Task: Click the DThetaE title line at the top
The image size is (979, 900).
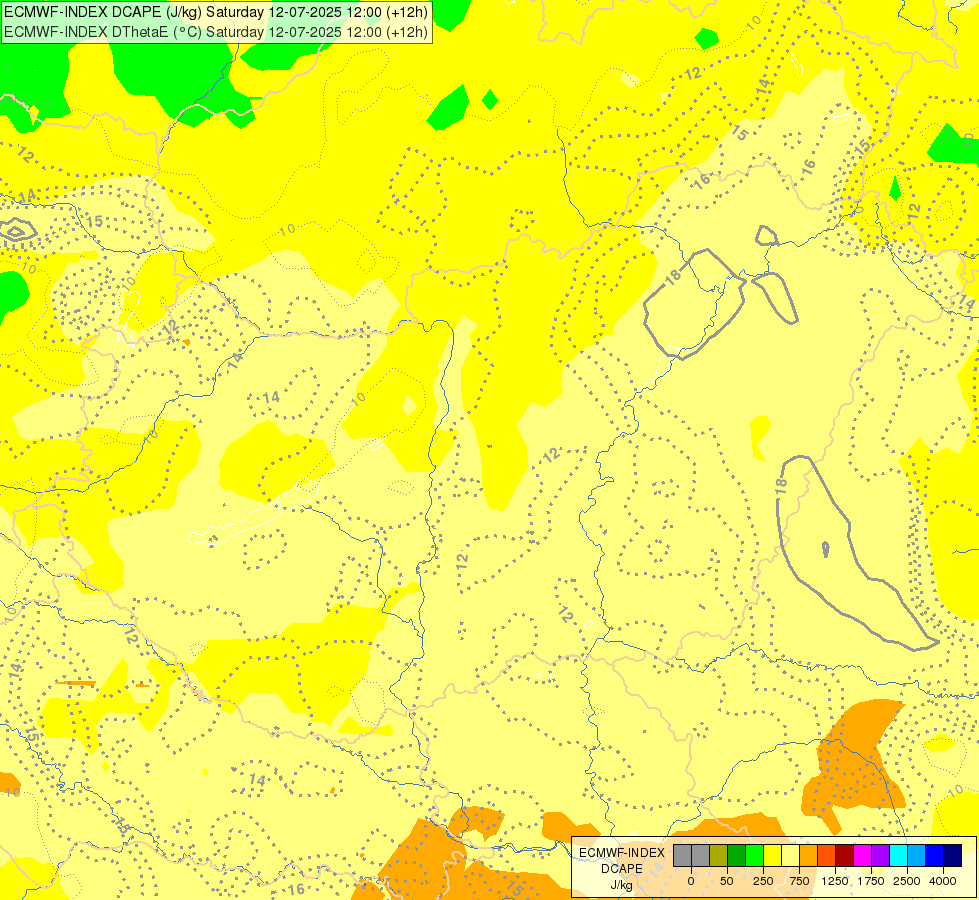Action: (x=216, y=31)
